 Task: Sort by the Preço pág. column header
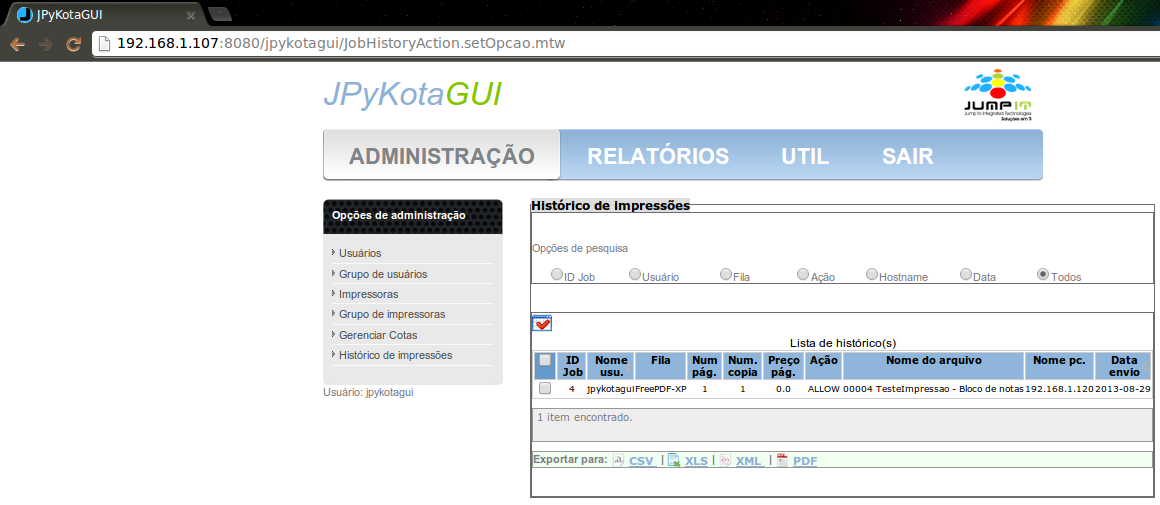point(784,366)
